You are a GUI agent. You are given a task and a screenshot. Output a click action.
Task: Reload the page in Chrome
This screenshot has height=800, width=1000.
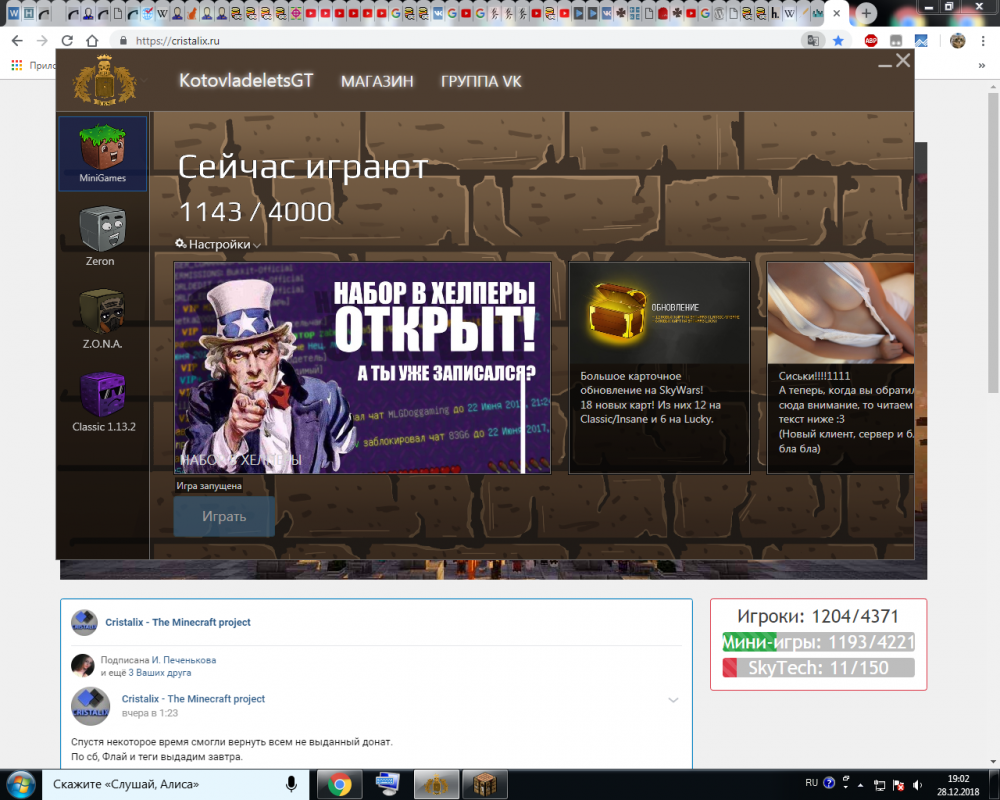(x=67, y=41)
